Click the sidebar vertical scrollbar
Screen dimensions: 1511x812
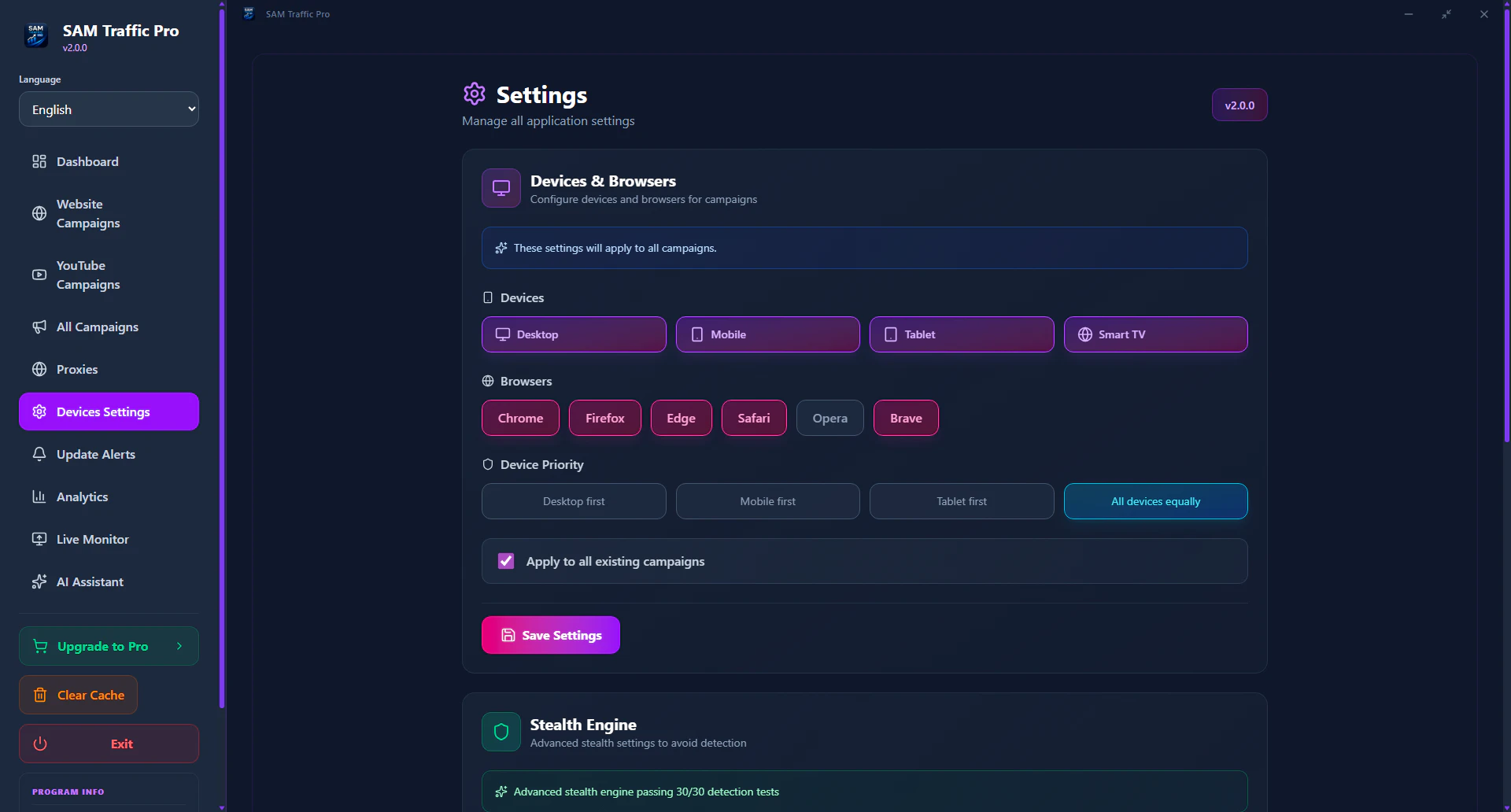pos(222,358)
